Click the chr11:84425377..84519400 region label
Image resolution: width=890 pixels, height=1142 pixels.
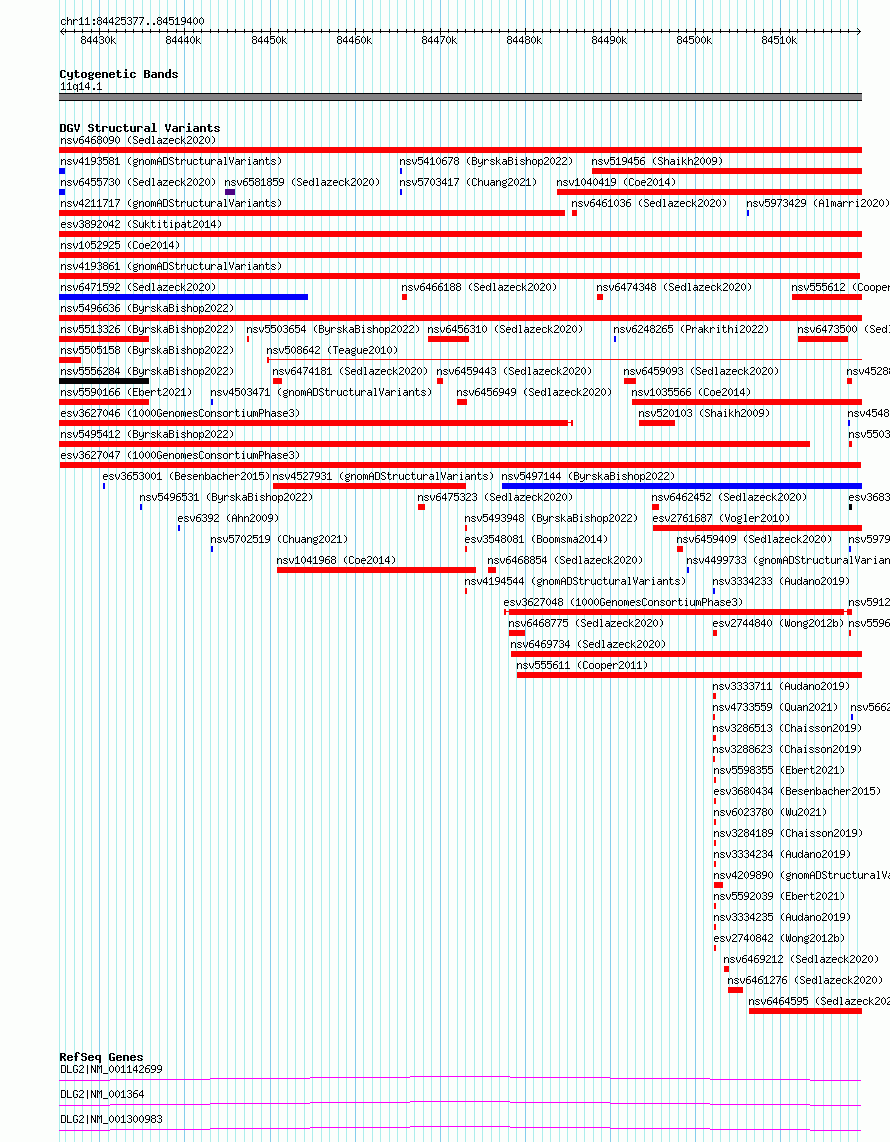[x=132, y=21]
